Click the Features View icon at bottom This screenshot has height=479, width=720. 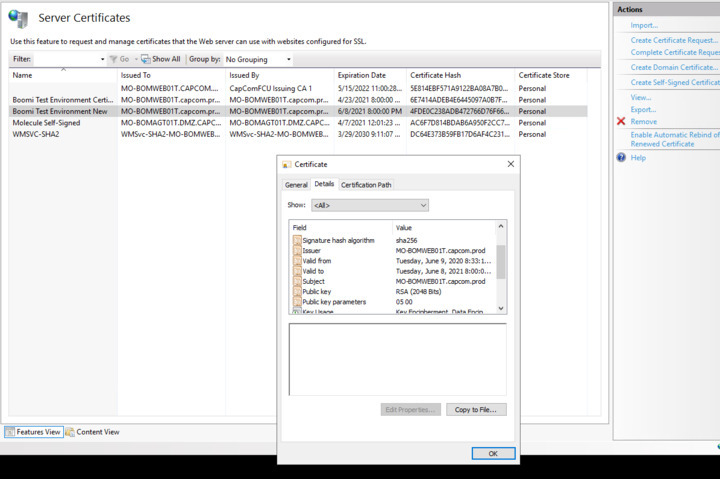(x=11, y=432)
